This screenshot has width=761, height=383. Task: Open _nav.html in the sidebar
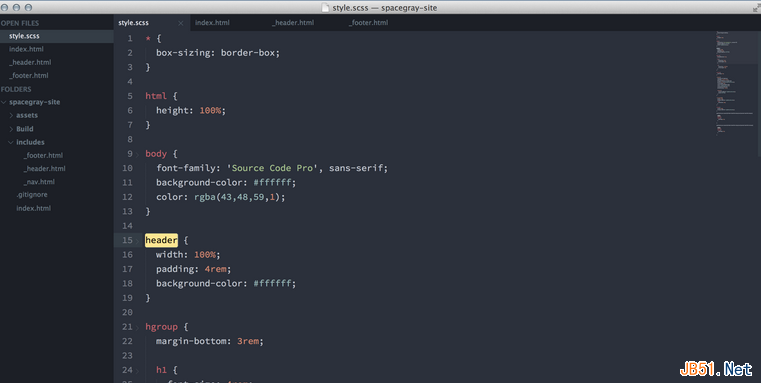[x=39, y=182]
